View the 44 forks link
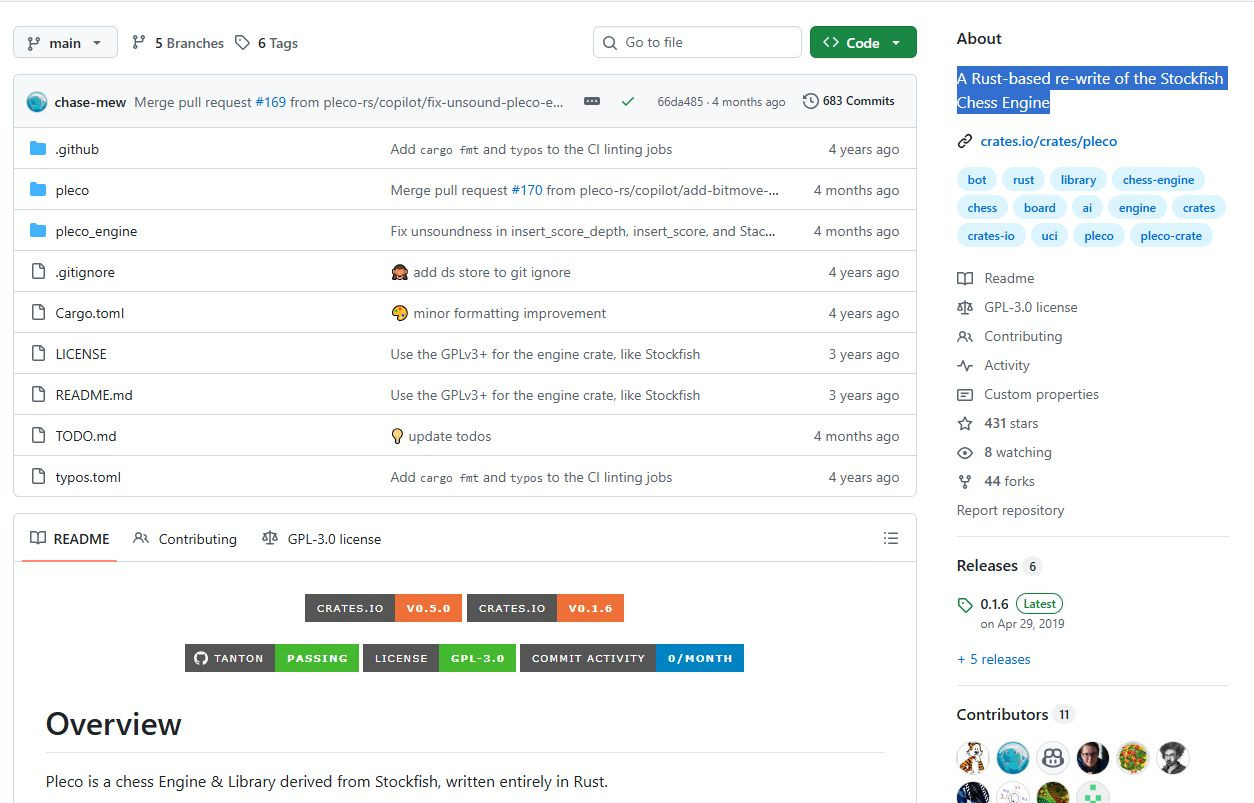This screenshot has width=1254, height=803. [996, 481]
